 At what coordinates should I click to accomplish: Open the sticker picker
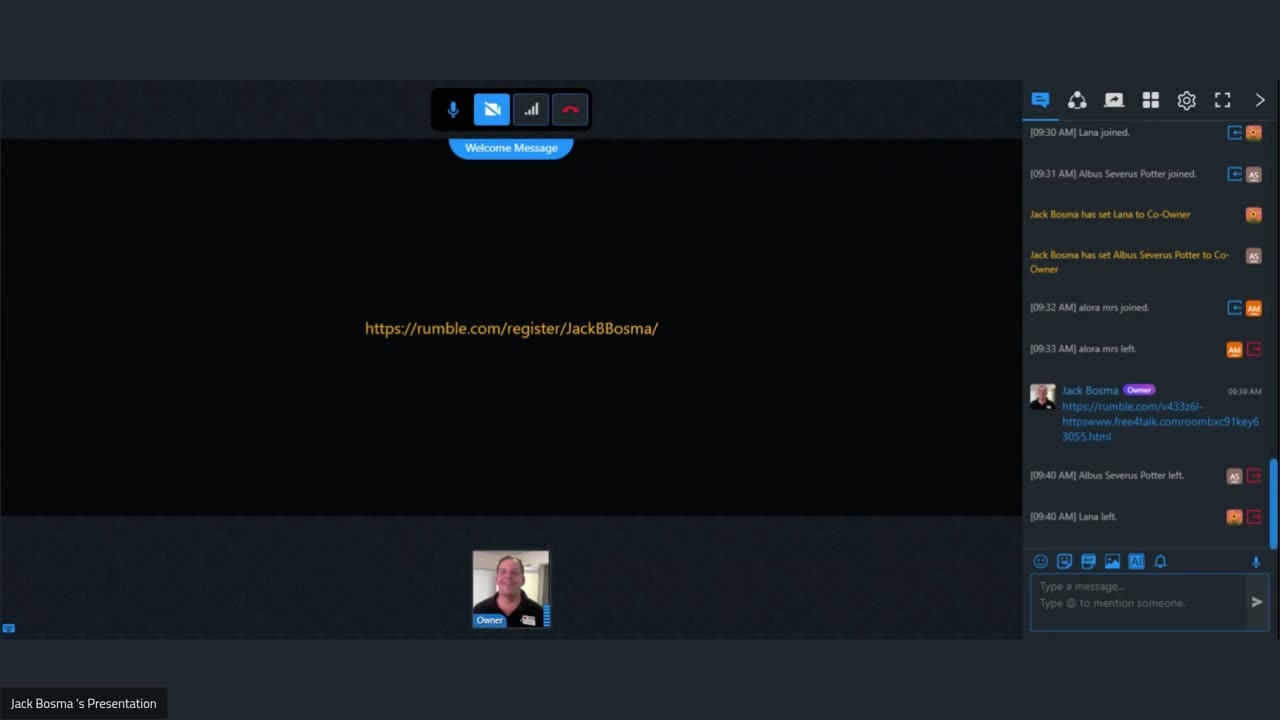point(1064,562)
